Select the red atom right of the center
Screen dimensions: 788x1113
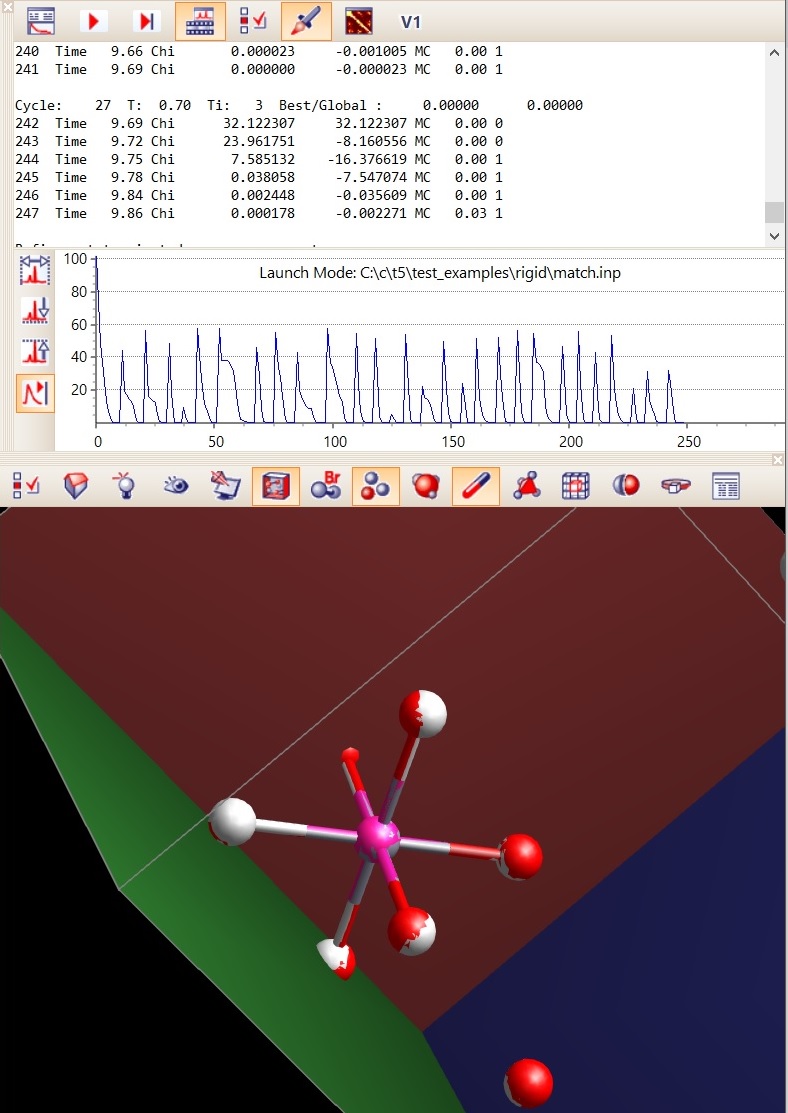click(520, 857)
